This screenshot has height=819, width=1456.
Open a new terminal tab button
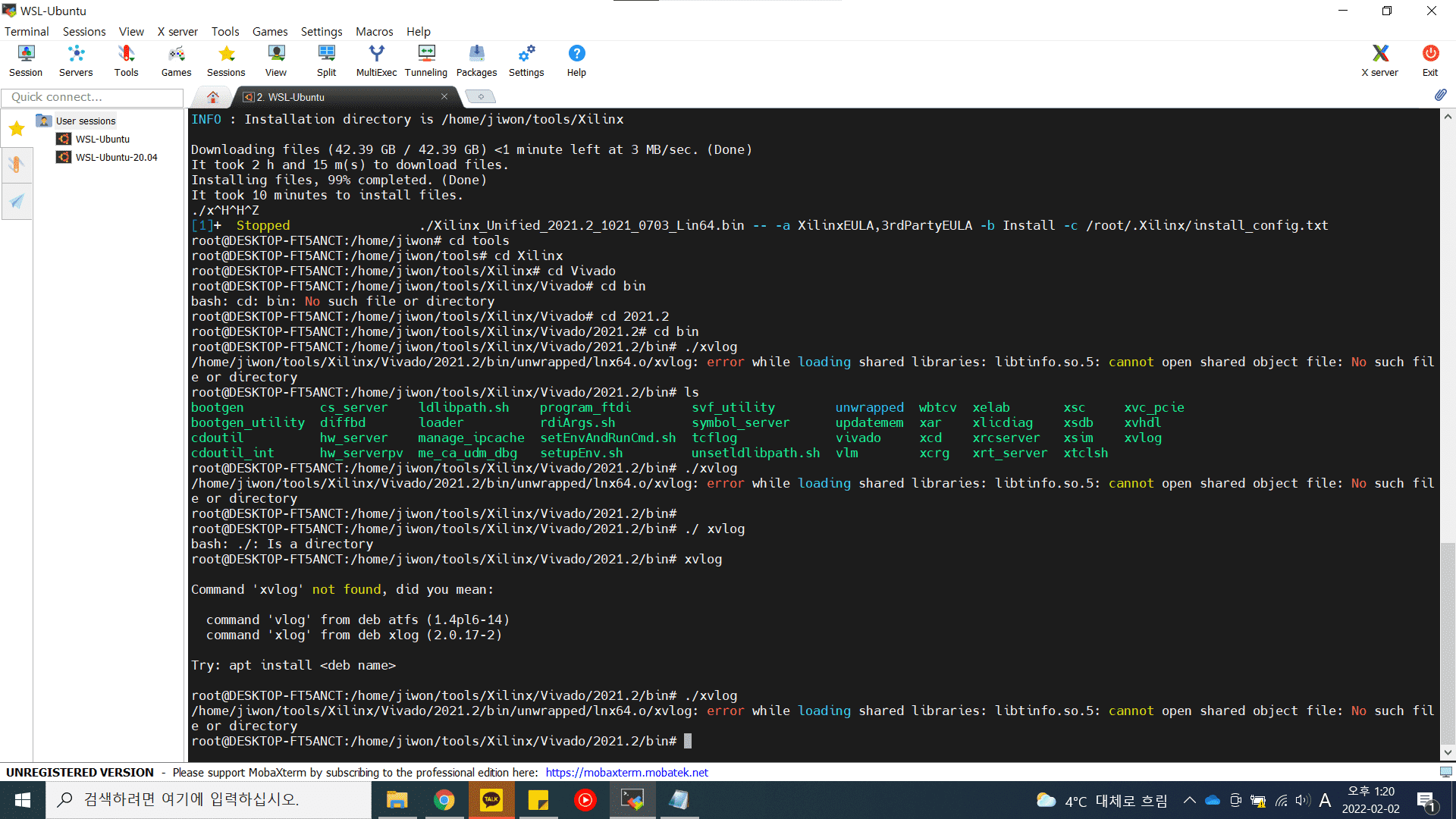tap(480, 96)
